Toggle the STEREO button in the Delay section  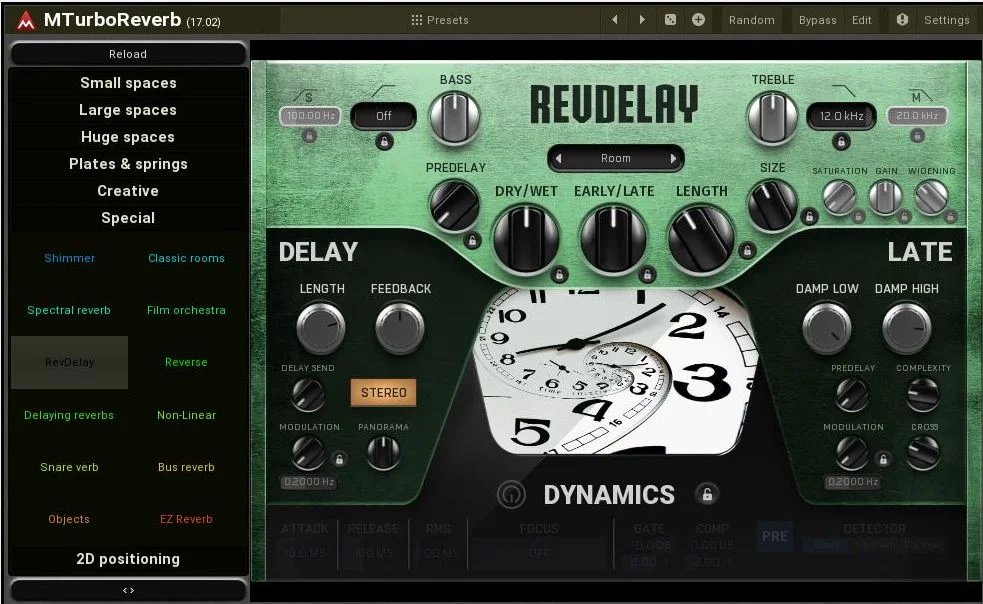383,393
